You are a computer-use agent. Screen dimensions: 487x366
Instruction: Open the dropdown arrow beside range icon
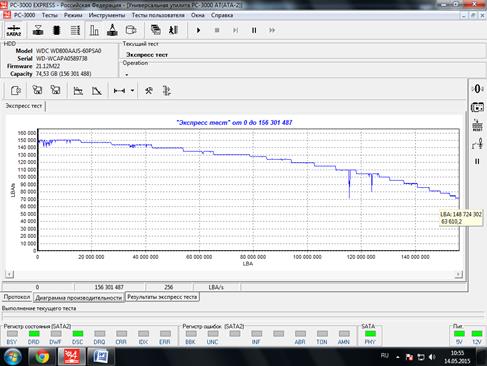132,90
